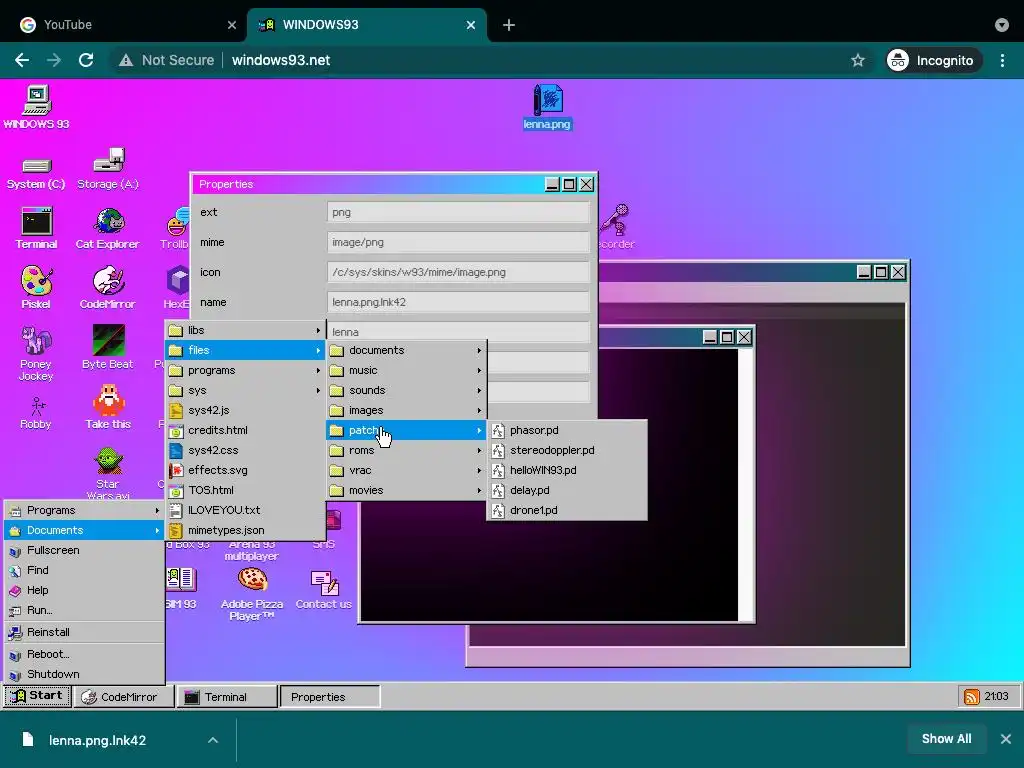Choose Reboot... in Start menu
The height and width of the screenshot is (768, 1024).
coord(84,654)
